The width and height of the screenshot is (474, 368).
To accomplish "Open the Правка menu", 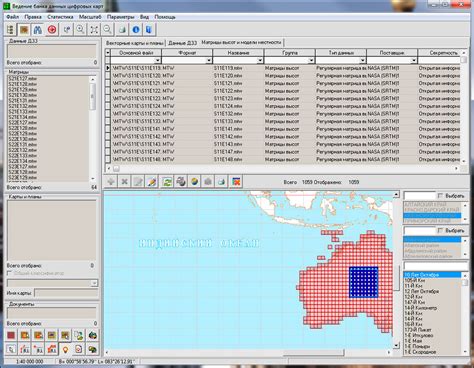I will point(33,17).
